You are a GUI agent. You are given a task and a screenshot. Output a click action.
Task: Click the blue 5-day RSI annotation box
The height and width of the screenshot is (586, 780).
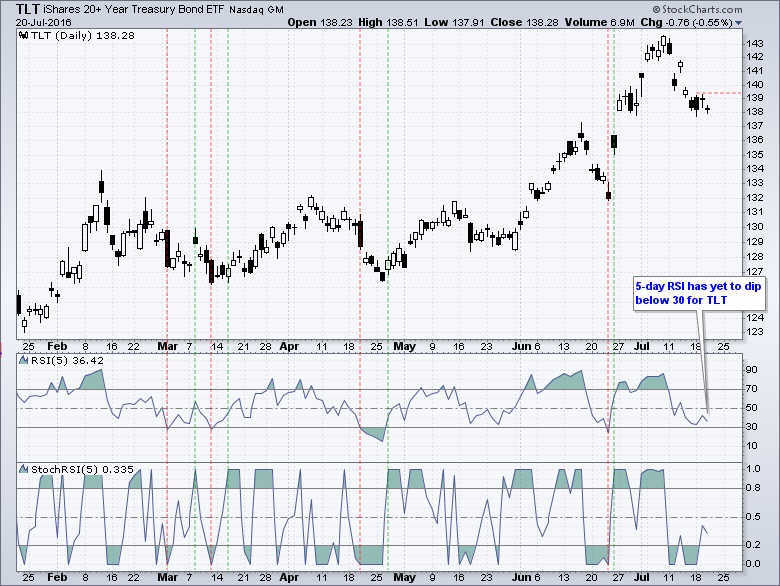click(x=699, y=293)
